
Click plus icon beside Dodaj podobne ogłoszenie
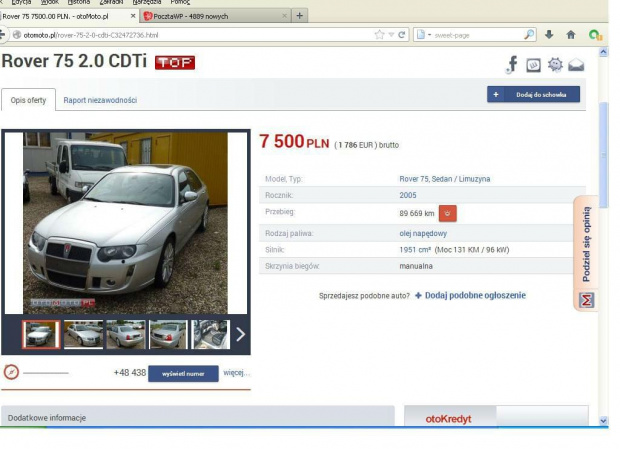(418, 295)
